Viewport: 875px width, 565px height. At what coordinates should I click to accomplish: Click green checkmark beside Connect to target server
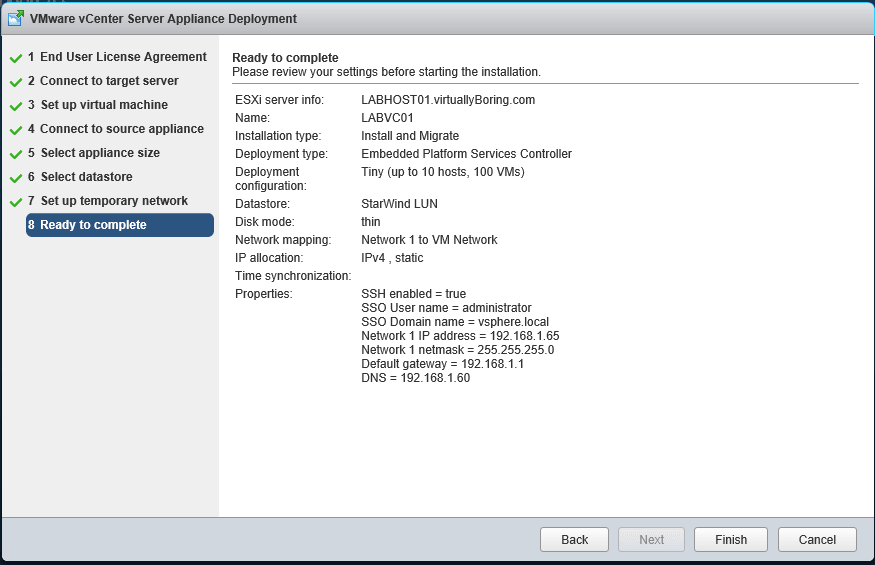16,82
